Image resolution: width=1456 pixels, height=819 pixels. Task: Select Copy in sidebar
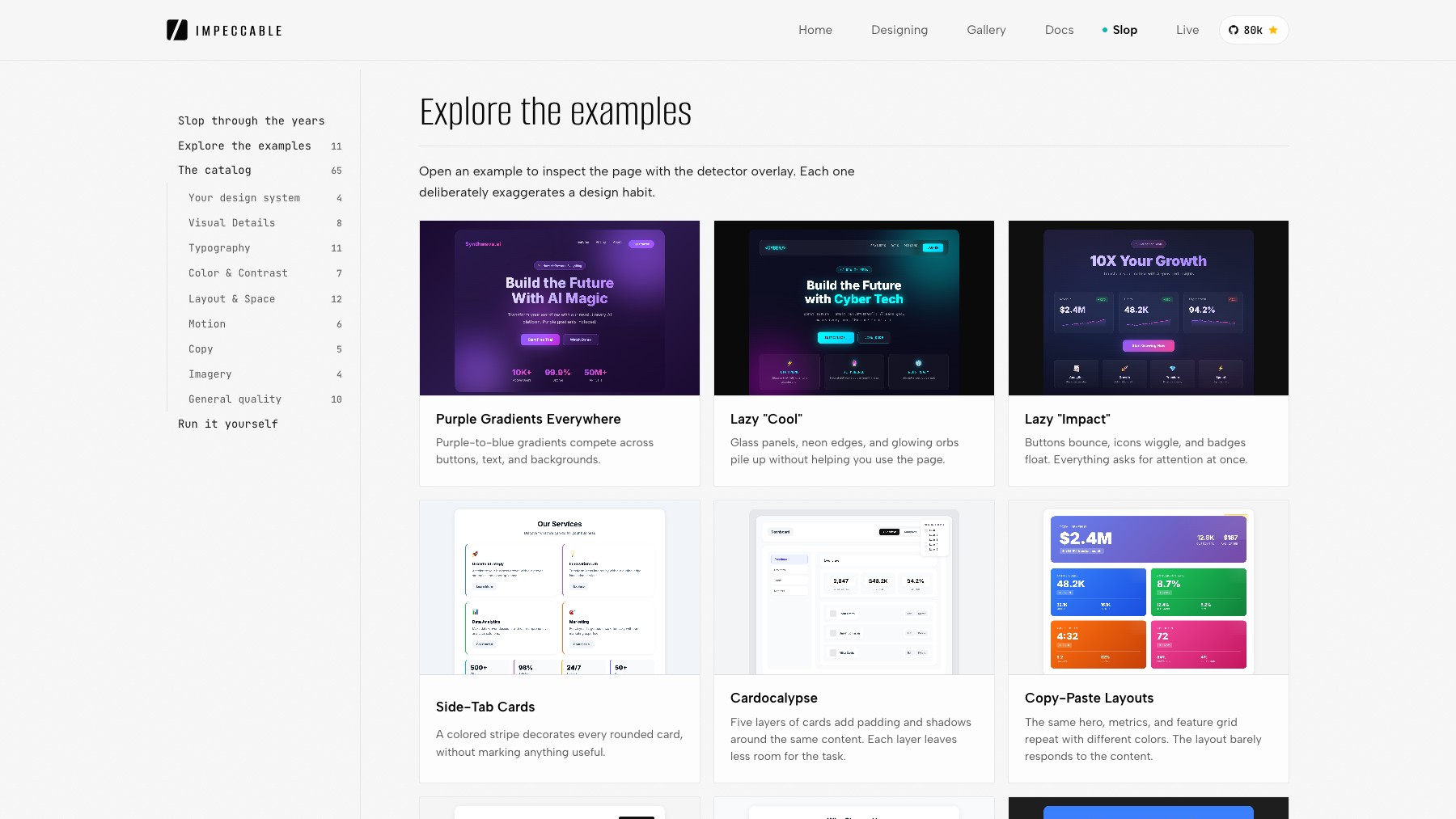[x=265, y=348]
